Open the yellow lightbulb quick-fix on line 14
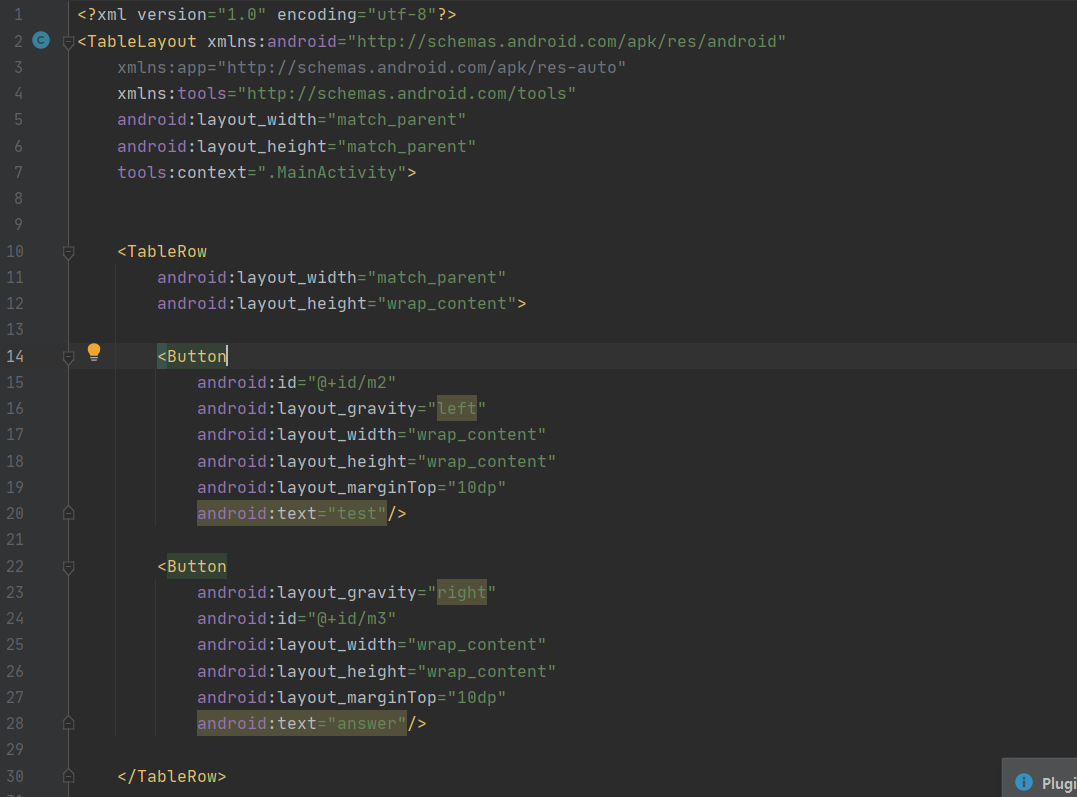The width and height of the screenshot is (1077, 797). tap(94, 352)
